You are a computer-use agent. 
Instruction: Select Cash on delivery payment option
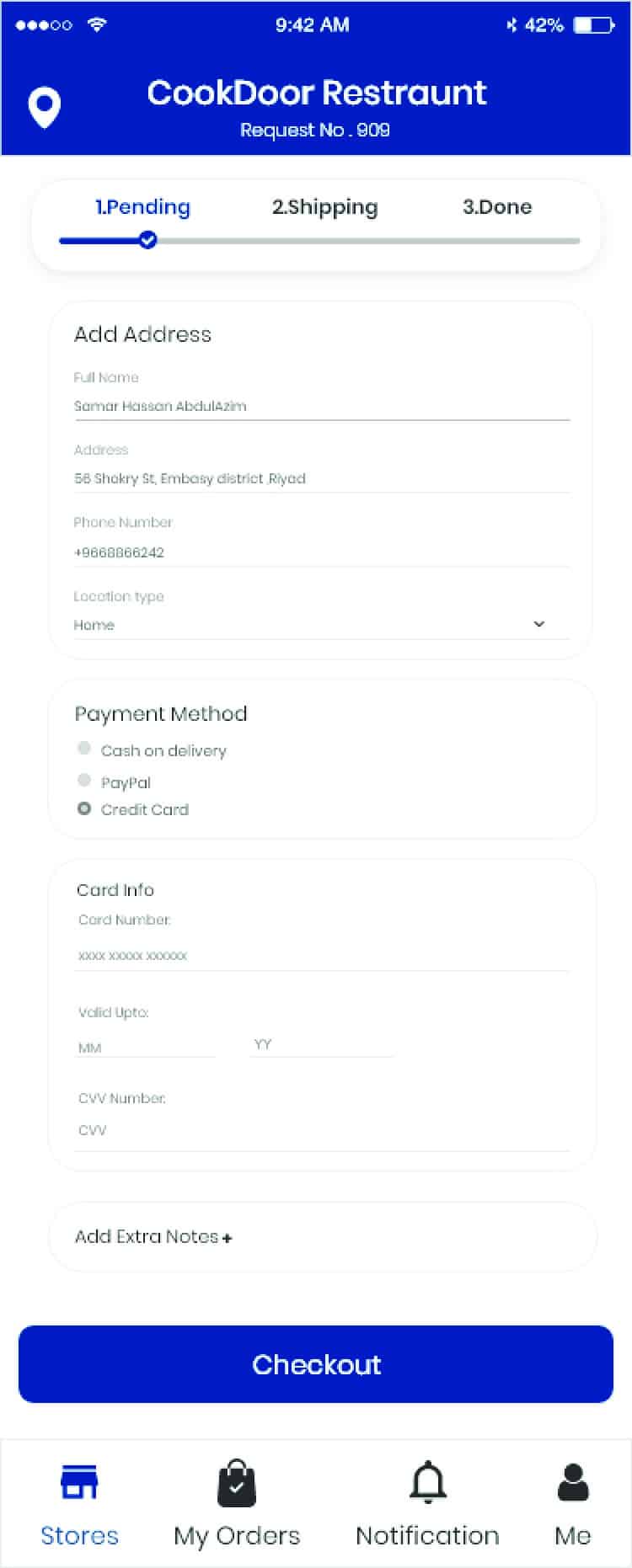coord(84,748)
